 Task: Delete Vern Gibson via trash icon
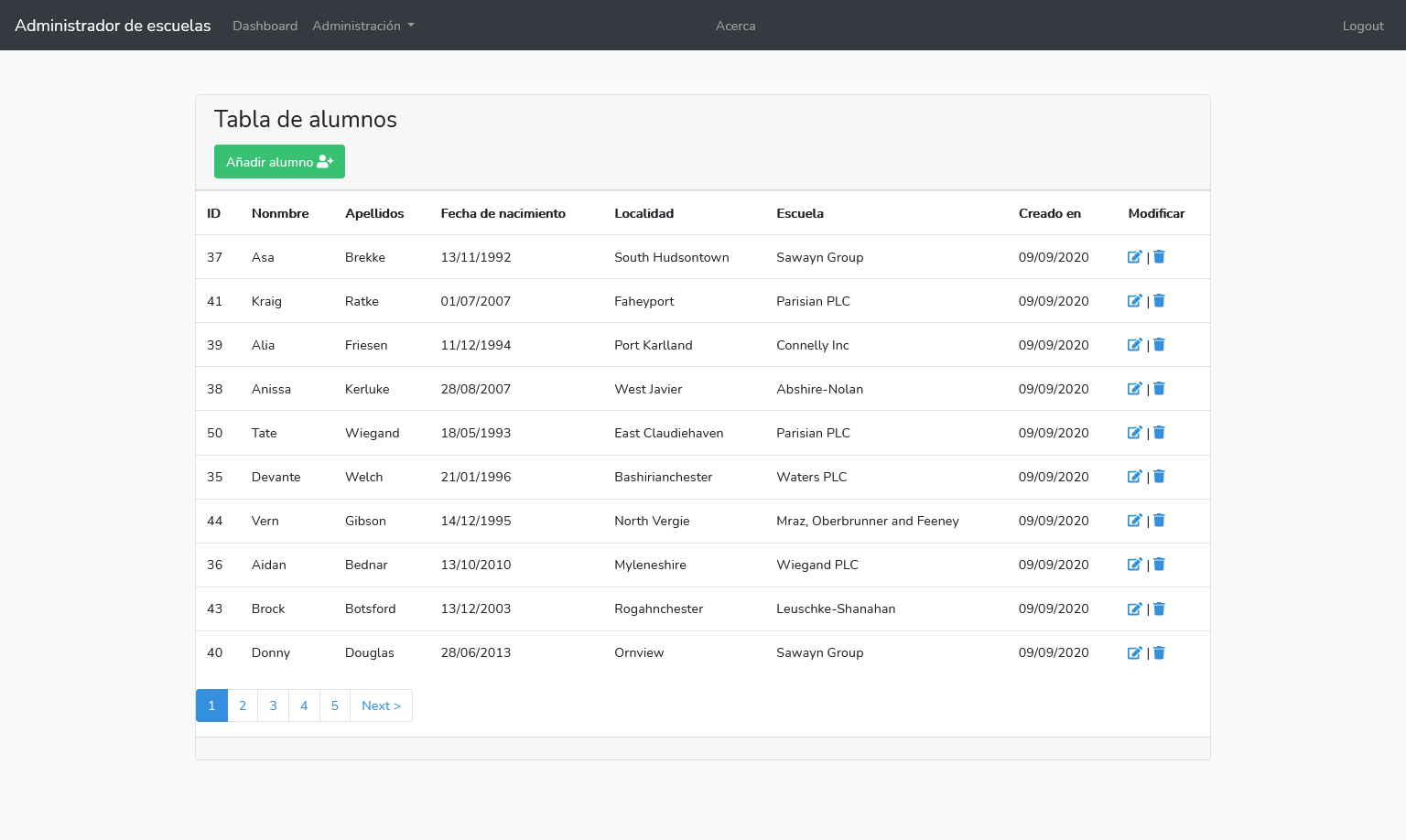pos(1159,521)
